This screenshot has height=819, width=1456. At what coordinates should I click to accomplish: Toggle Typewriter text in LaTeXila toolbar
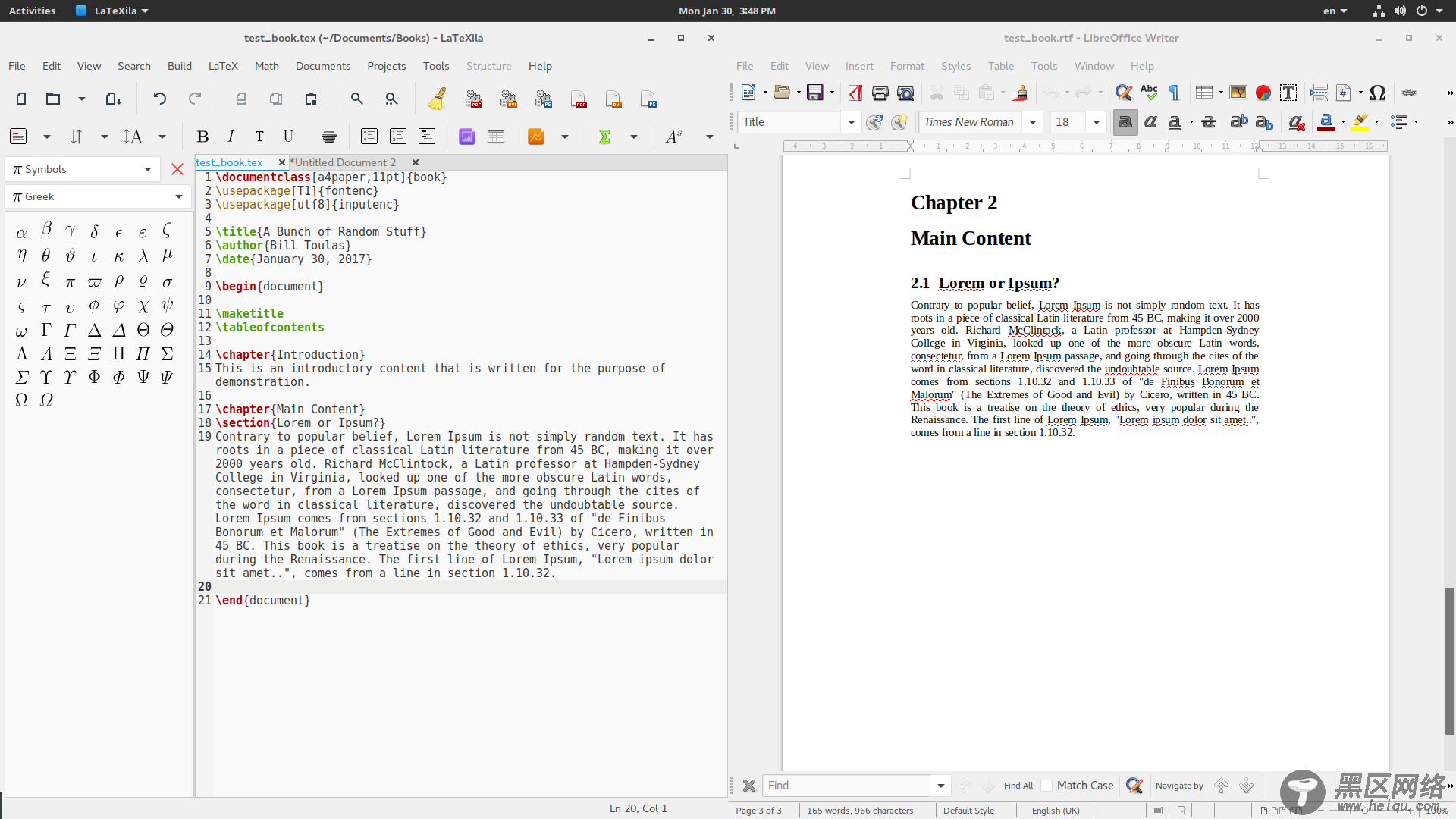point(259,136)
